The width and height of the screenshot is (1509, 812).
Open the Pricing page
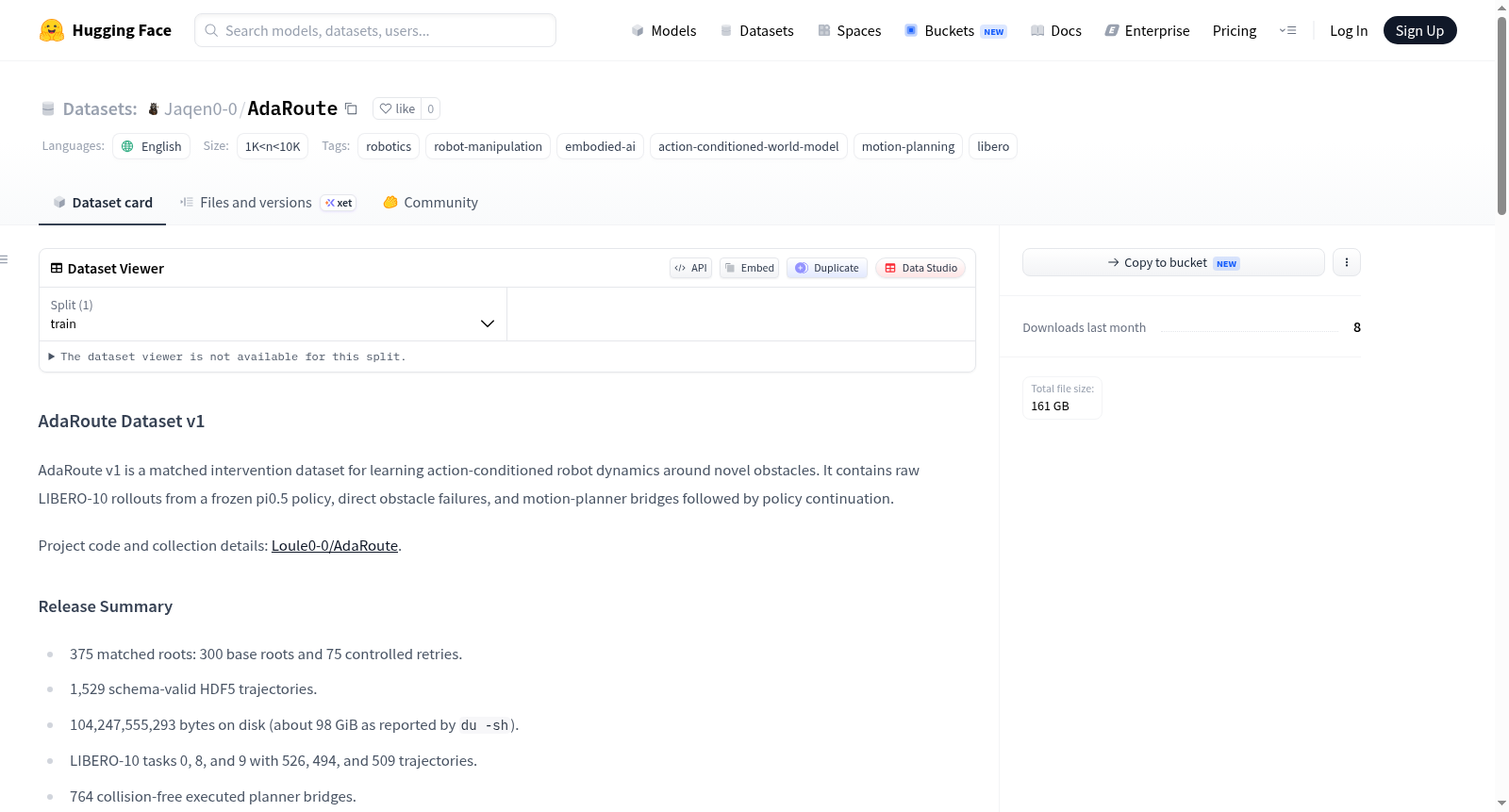[1235, 30]
